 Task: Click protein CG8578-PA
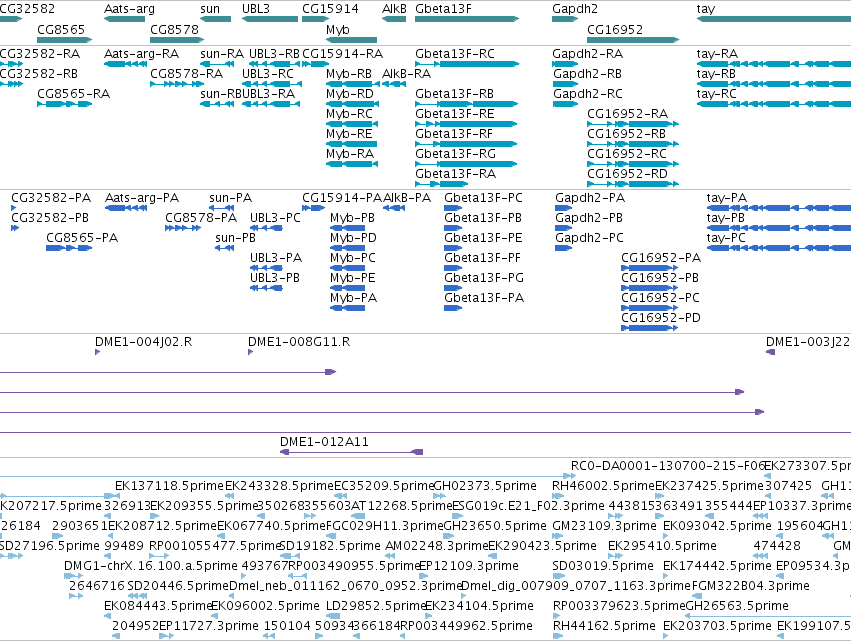pyautogui.click(x=201, y=218)
